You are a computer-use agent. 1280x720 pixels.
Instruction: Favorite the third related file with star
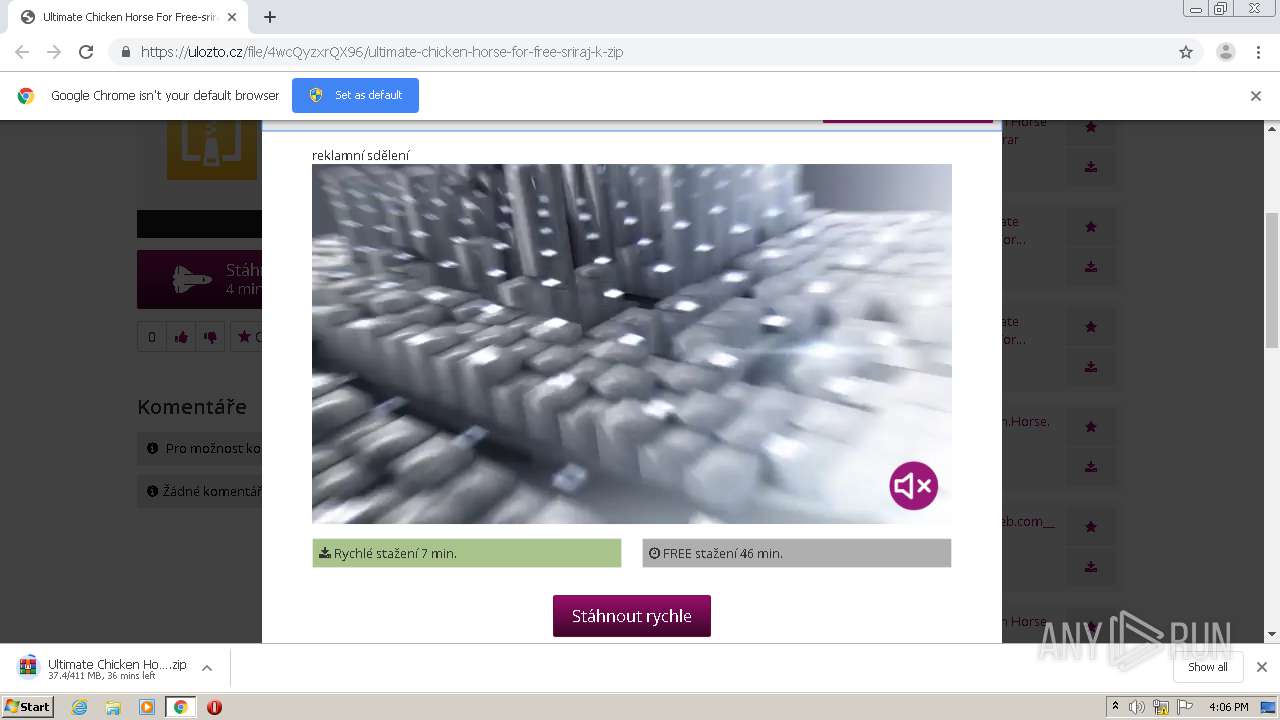1091,327
